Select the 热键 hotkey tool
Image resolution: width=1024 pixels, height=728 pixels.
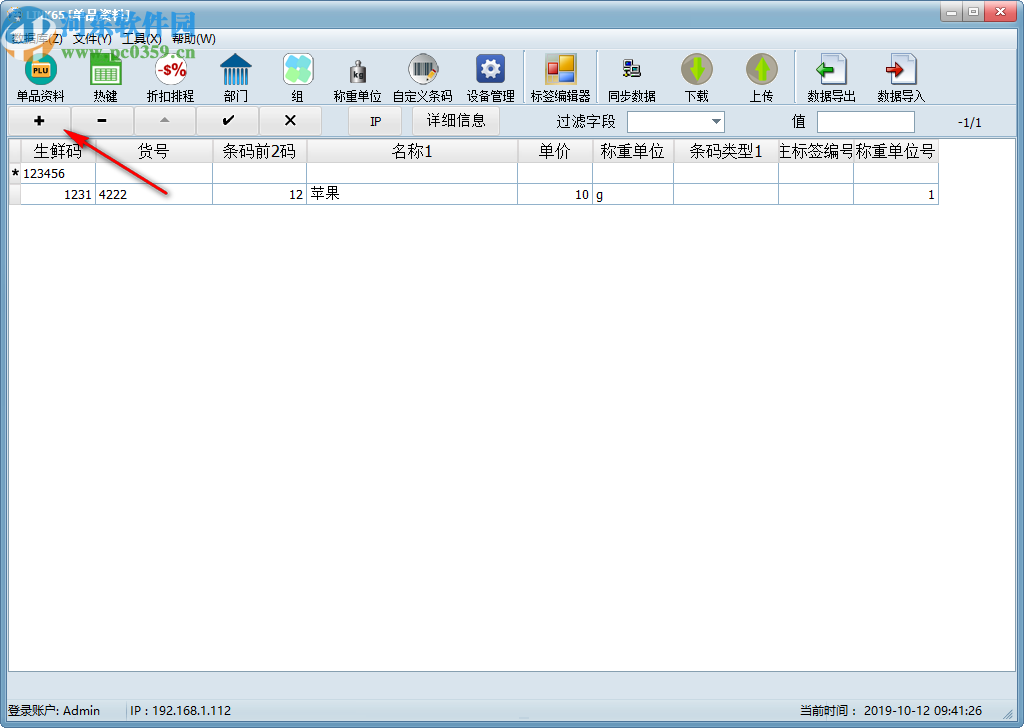(105, 77)
